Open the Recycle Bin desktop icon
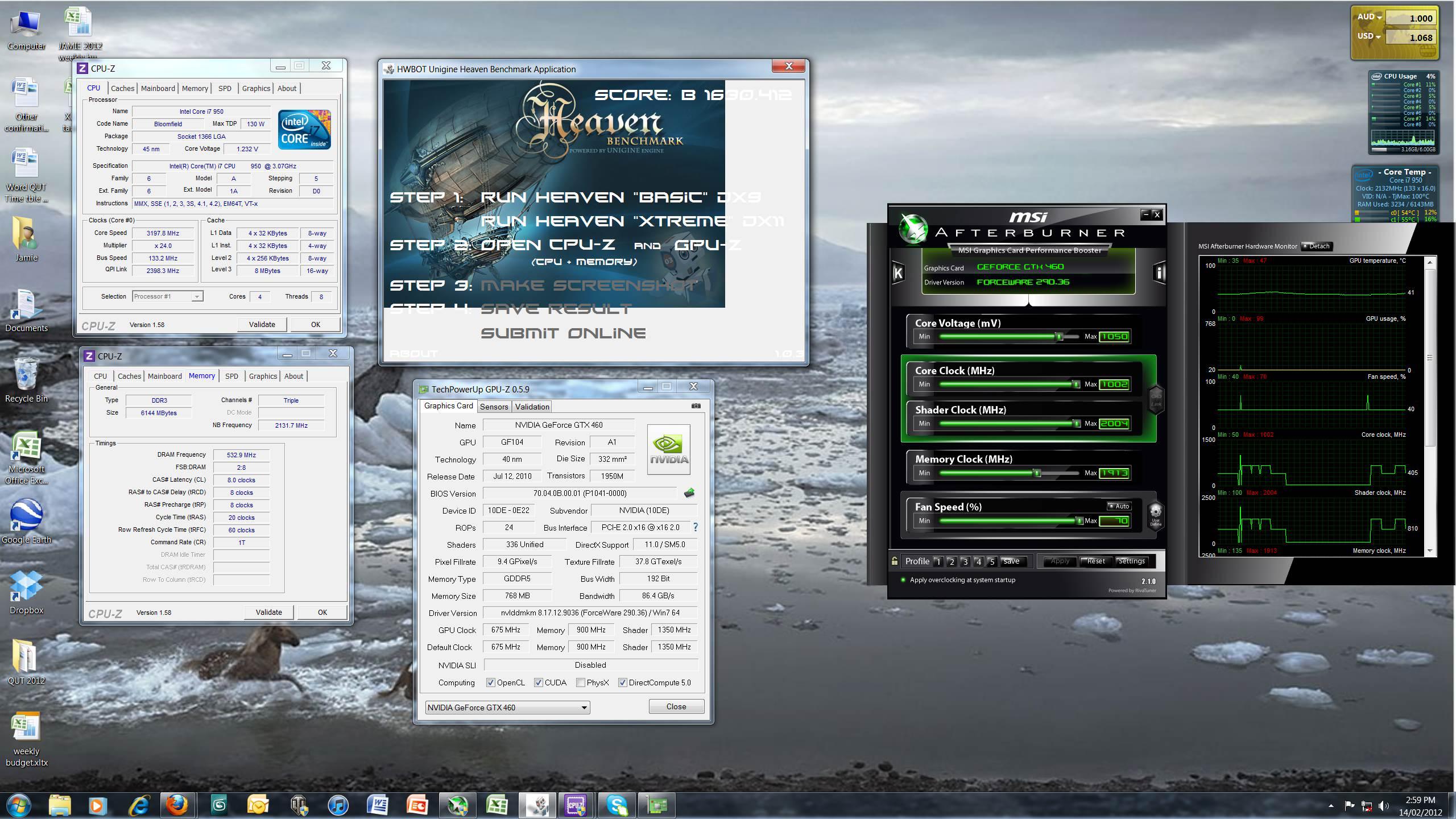 (26, 380)
